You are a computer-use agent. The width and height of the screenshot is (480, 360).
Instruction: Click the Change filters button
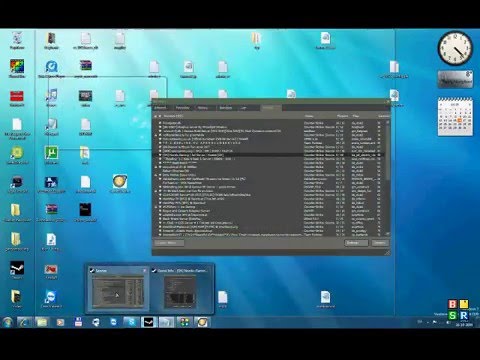click(169, 243)
